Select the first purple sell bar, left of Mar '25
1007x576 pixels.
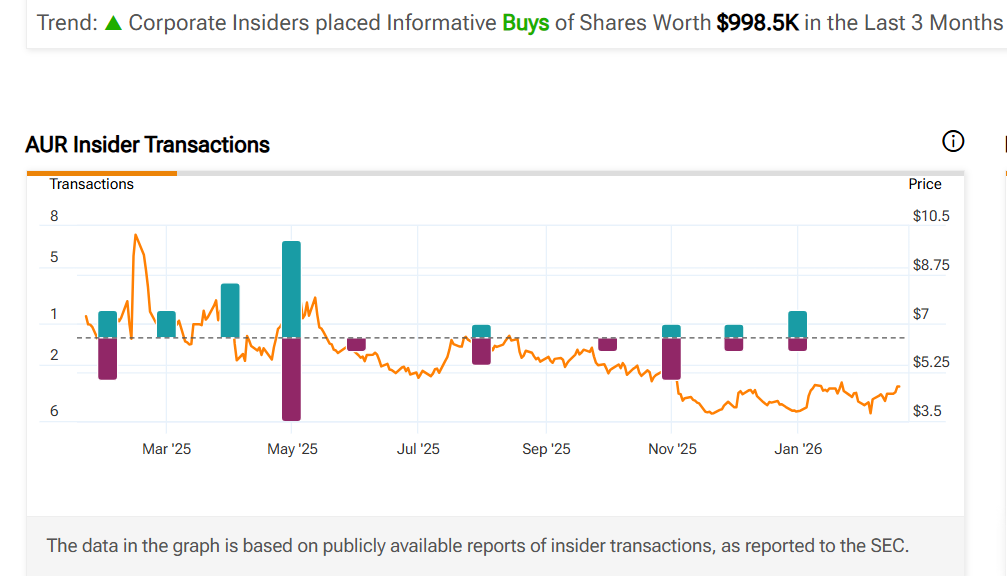(108, 358)
